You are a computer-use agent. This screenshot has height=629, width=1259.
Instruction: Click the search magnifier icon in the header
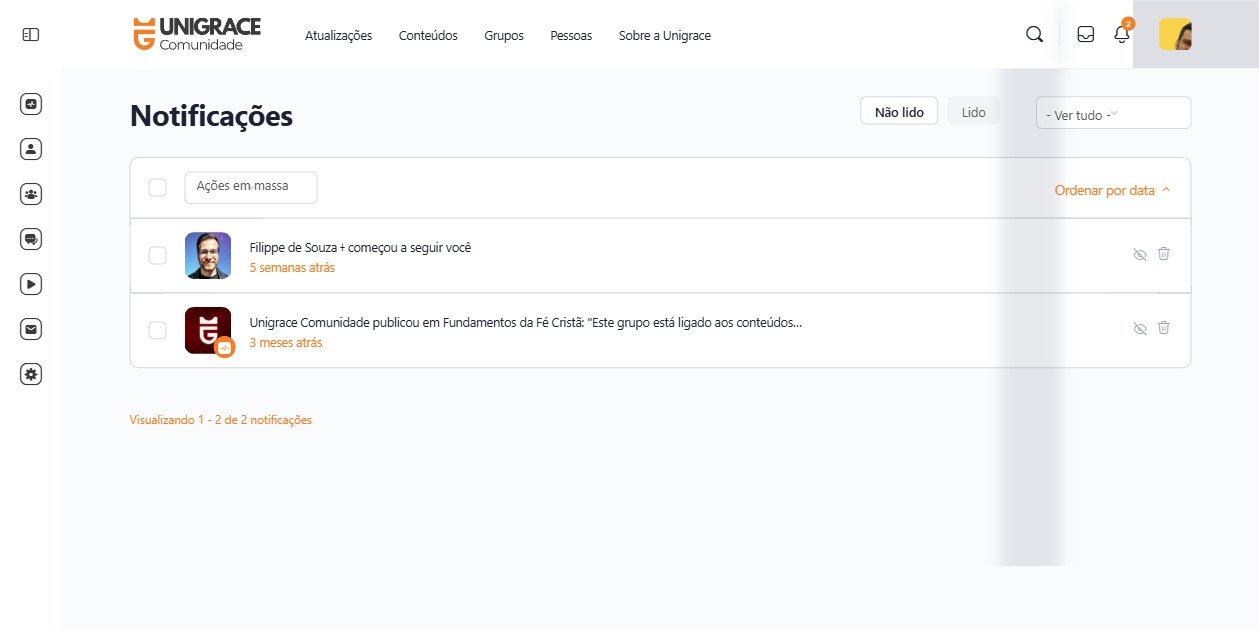point(1034,35)
